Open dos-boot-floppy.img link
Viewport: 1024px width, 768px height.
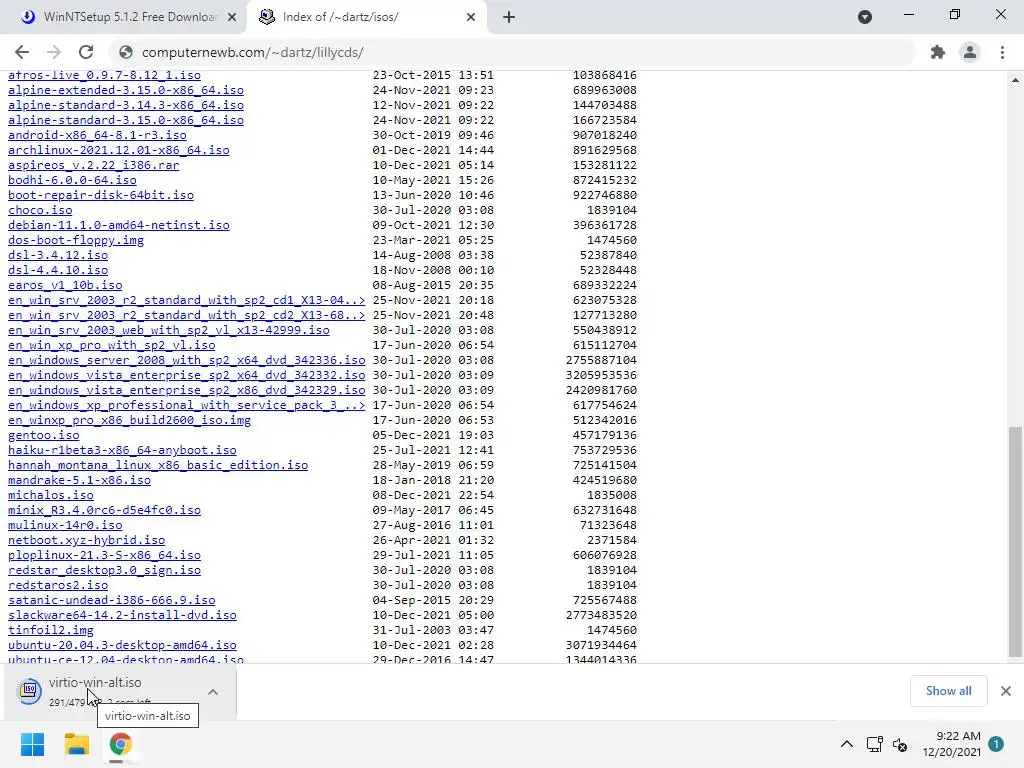pyautogui.click(x=76, y=240)
